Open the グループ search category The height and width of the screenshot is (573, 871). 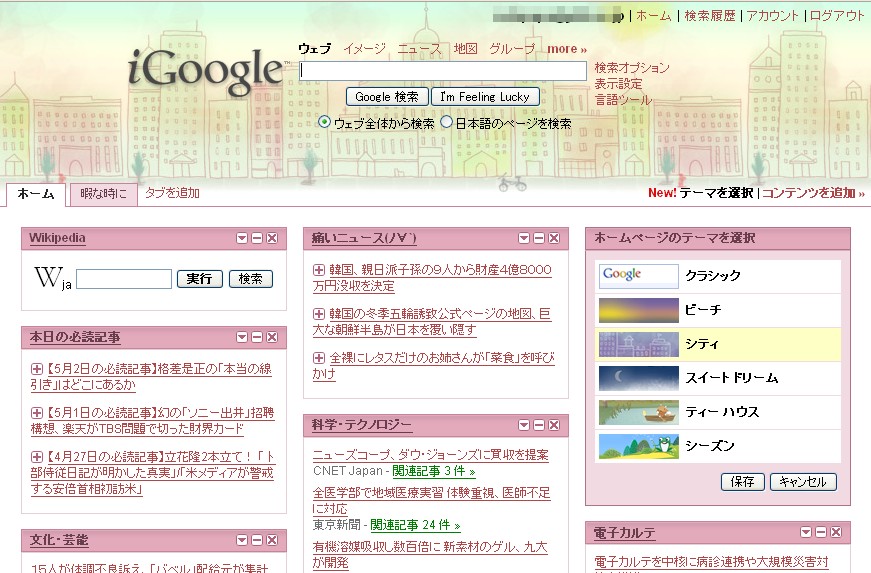pyautogui.click(x=512, y=48)
